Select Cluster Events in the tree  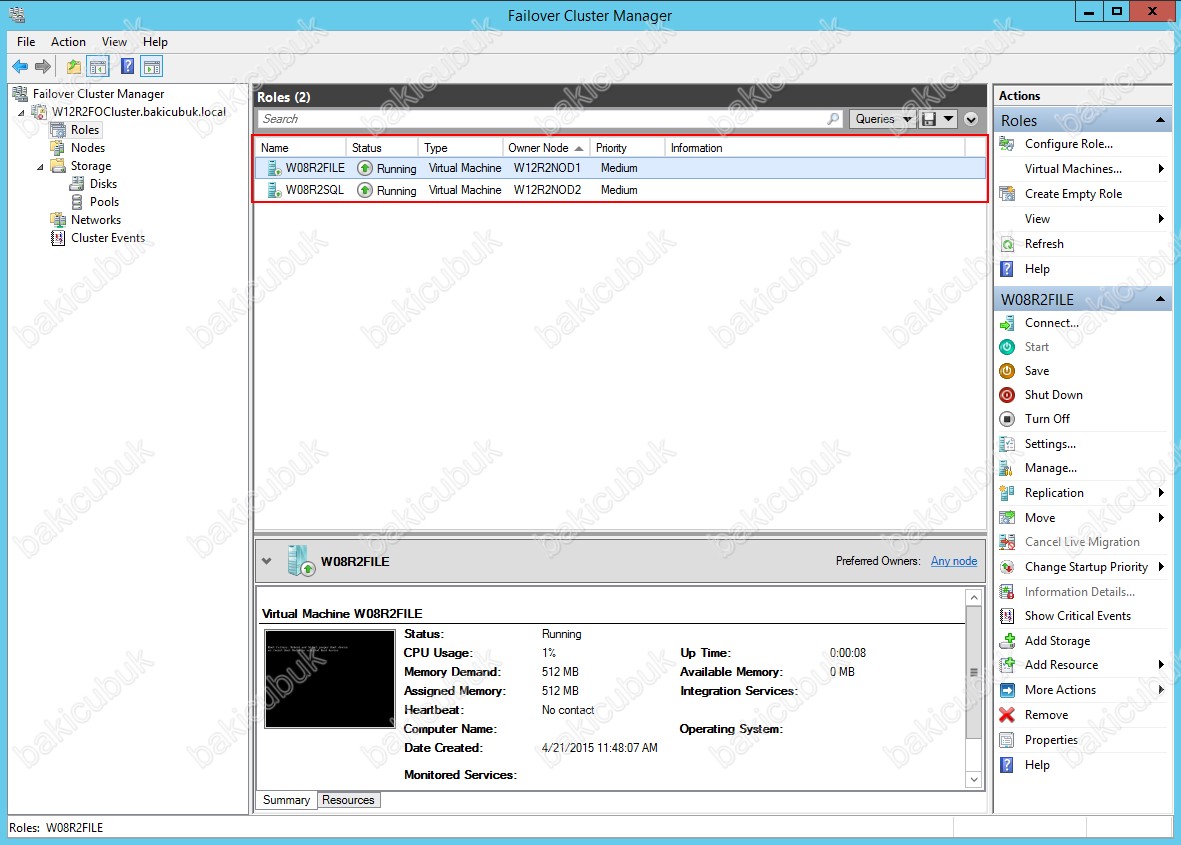pos(108,238)
